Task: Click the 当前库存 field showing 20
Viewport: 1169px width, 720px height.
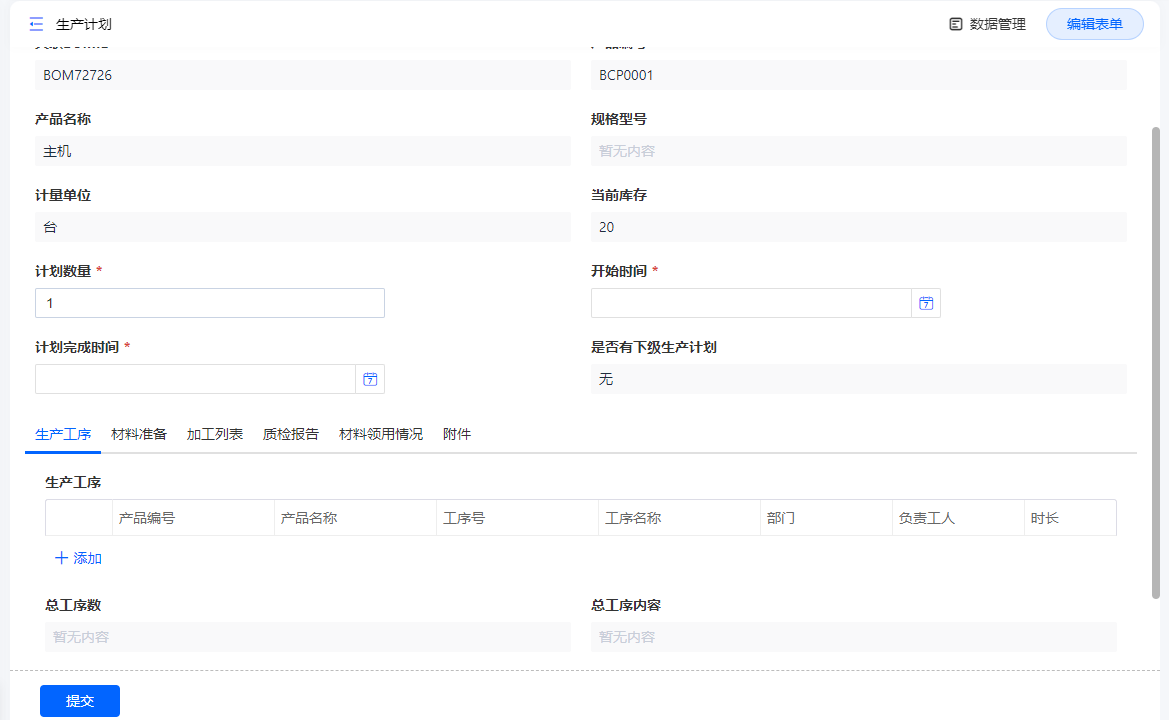Action: tap(859, 227)
